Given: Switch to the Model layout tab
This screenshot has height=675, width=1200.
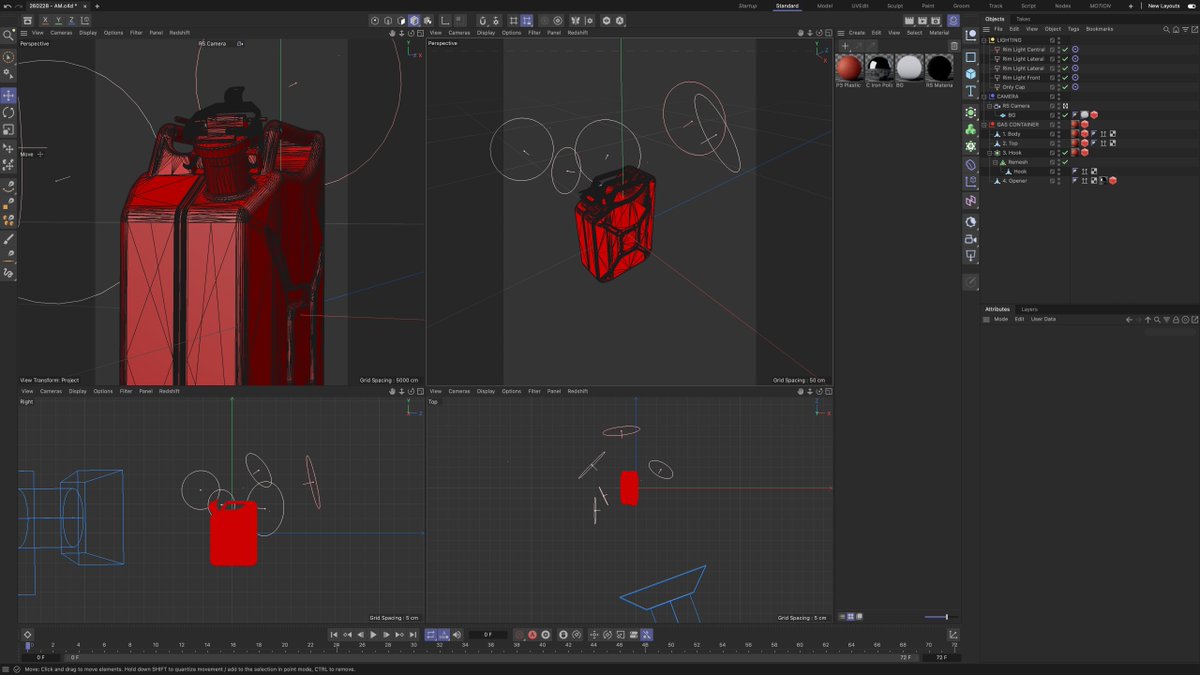Looking at the screenshot, I should (824, 6).
